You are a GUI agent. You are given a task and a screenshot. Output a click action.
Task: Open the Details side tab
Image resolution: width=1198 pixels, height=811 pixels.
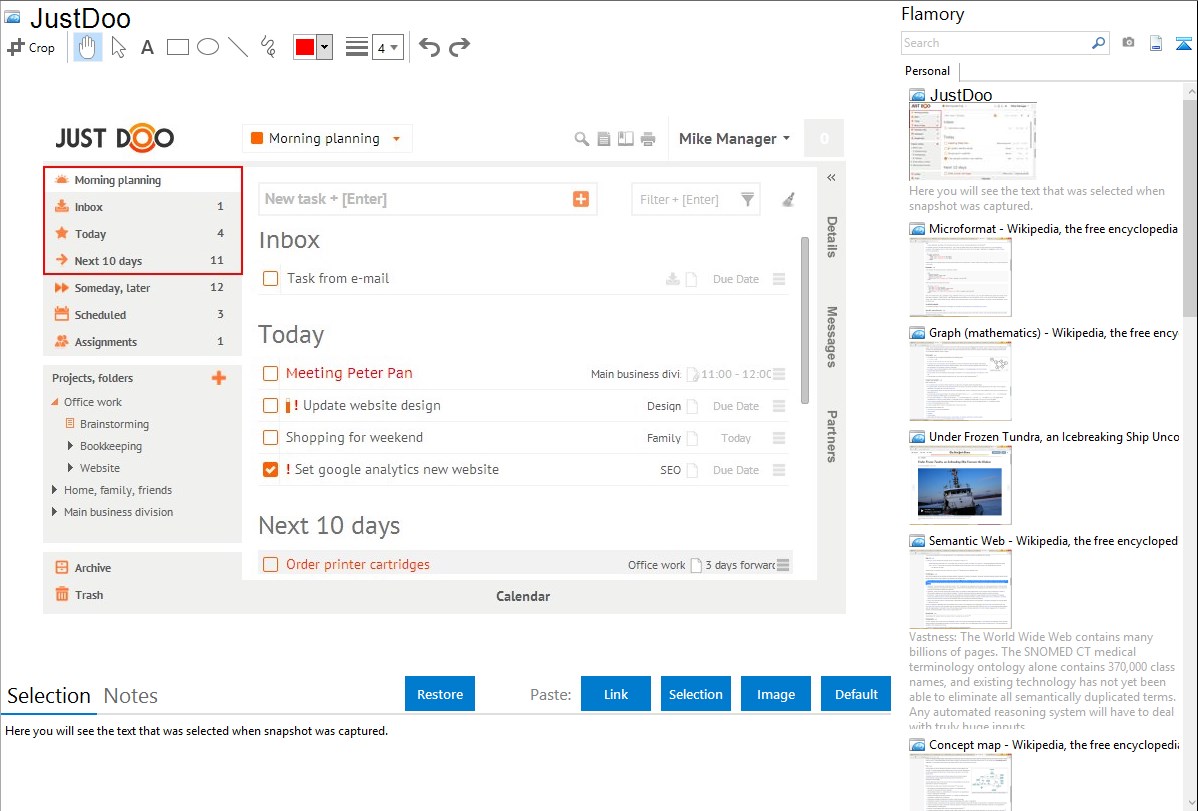pos(831,237)
